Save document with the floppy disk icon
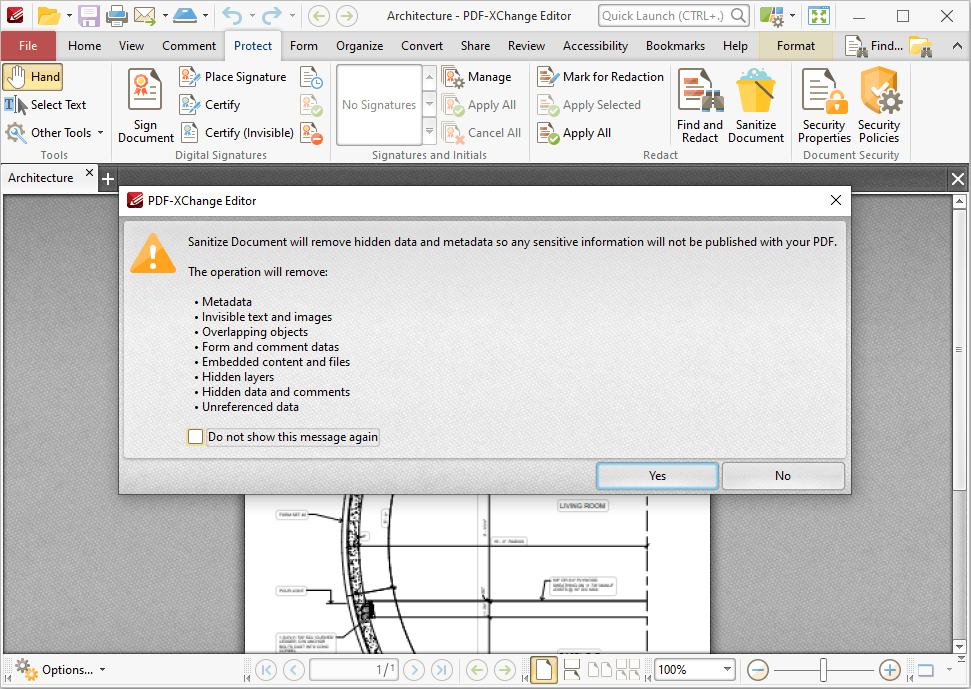971x689 pixels. coord(89,15)
